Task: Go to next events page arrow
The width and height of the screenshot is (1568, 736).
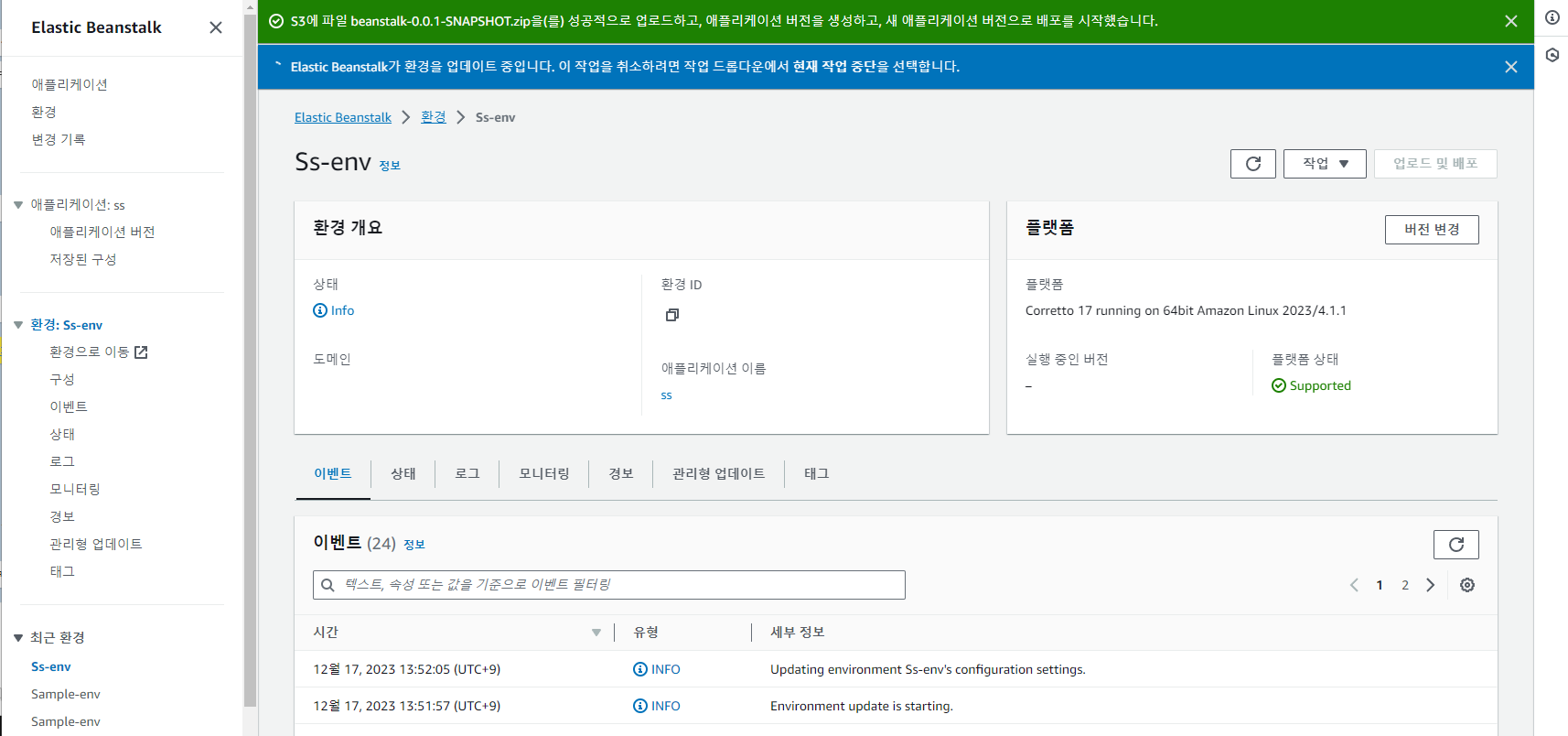Action: 1430,585
